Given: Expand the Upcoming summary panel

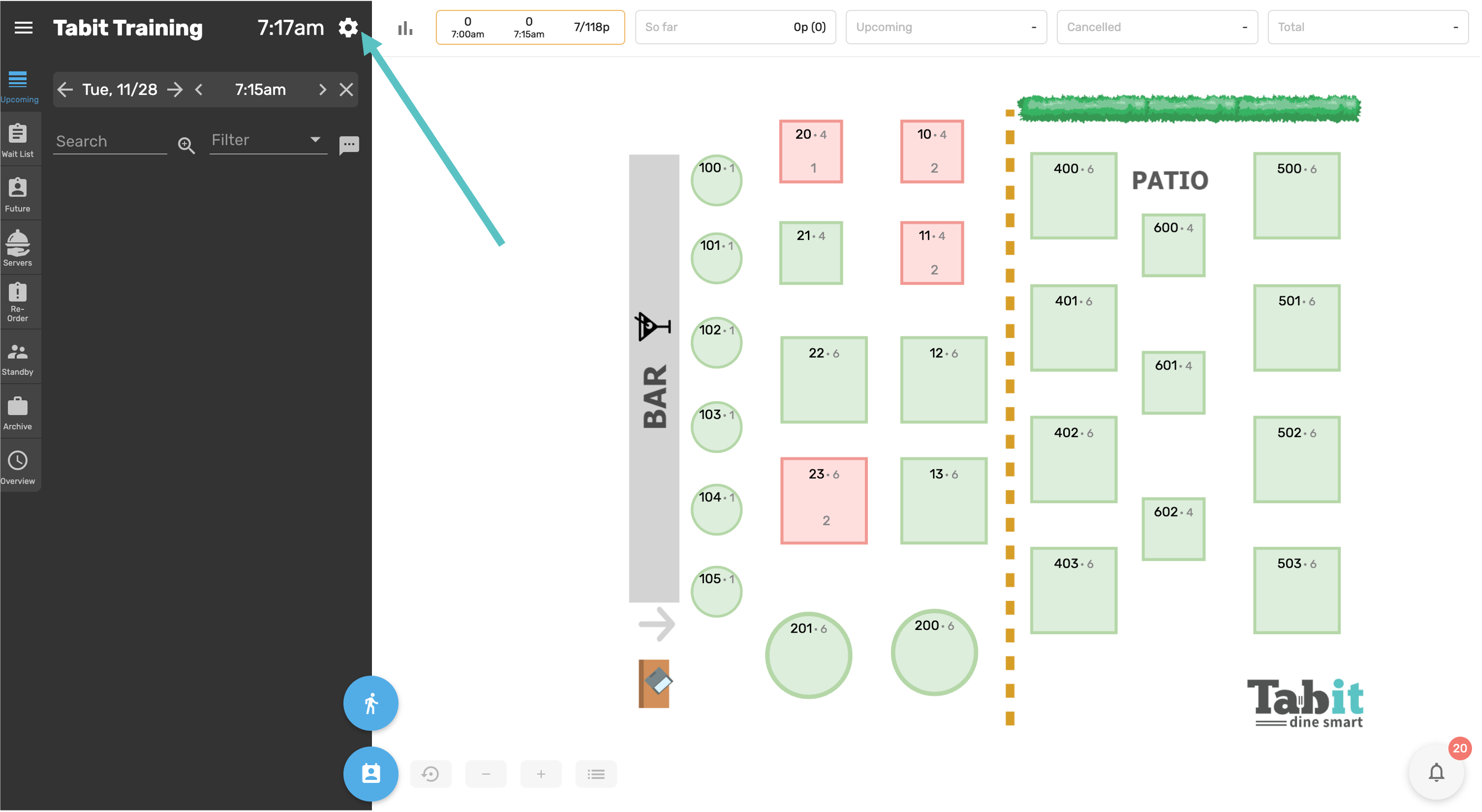Looking at the screenshot, I should pos(945,27).
